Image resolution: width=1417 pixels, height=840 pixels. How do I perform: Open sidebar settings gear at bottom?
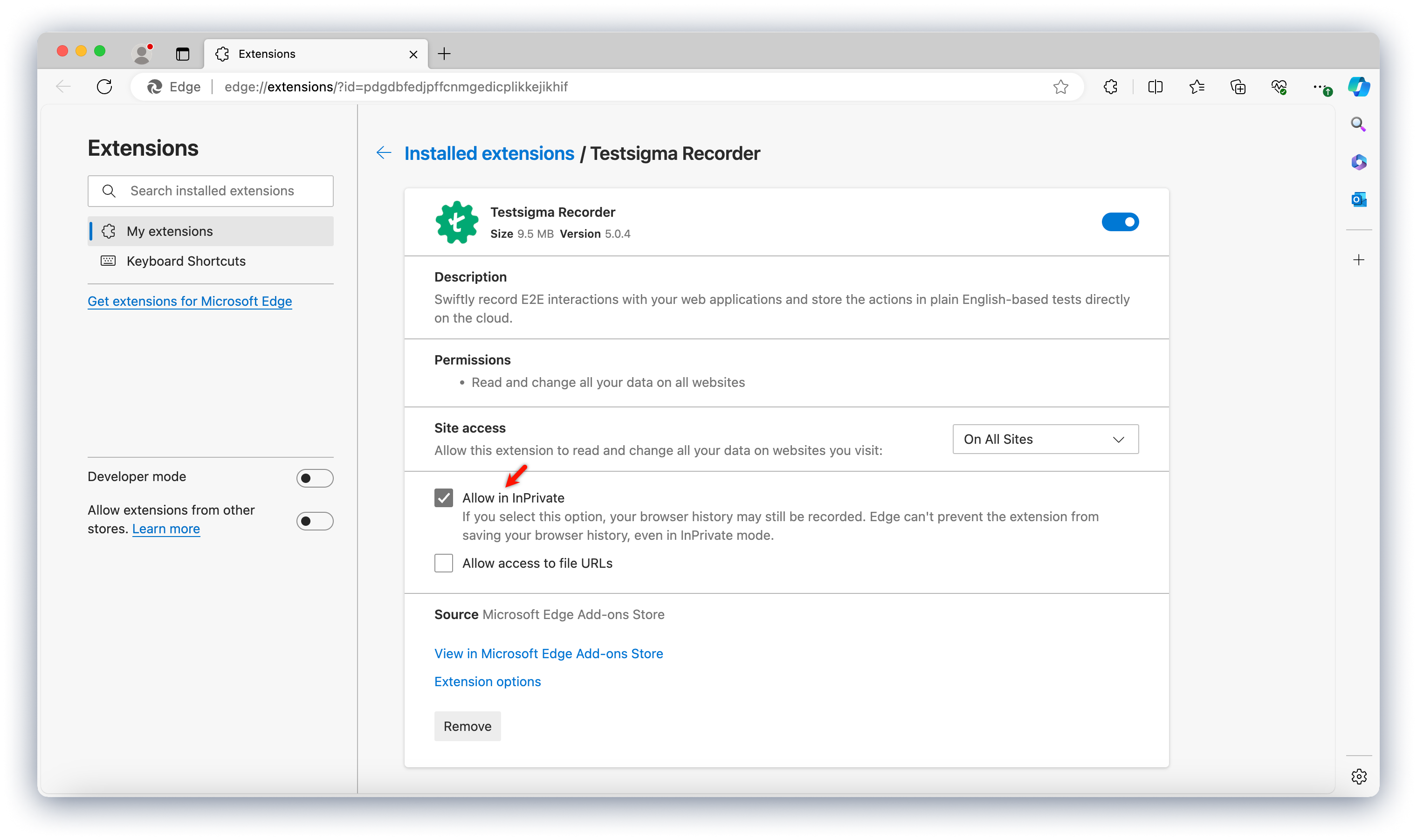pos(1359,777)
